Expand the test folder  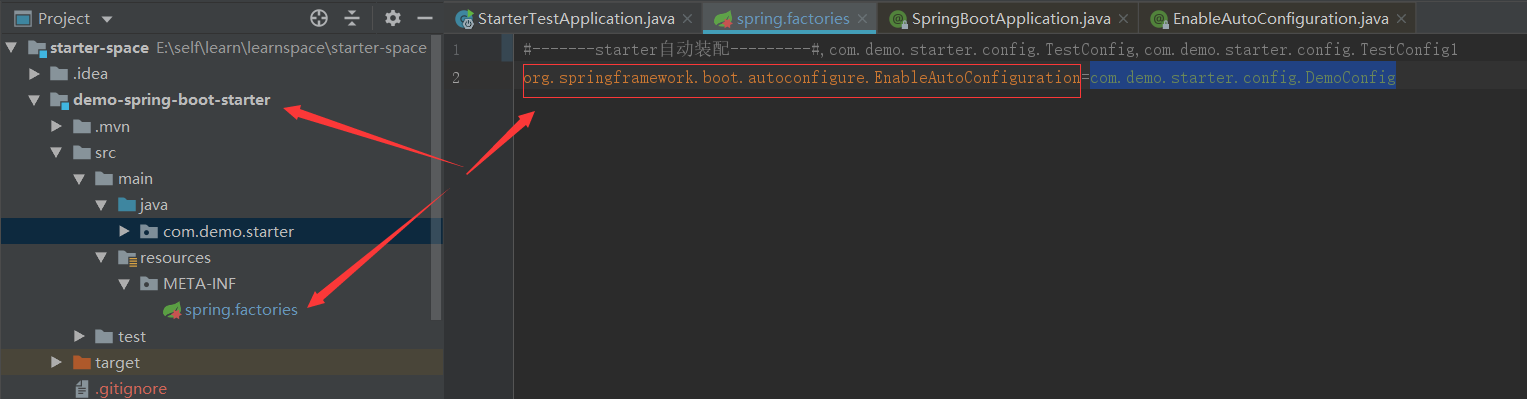pyautogui.click(x=79, y=336)
